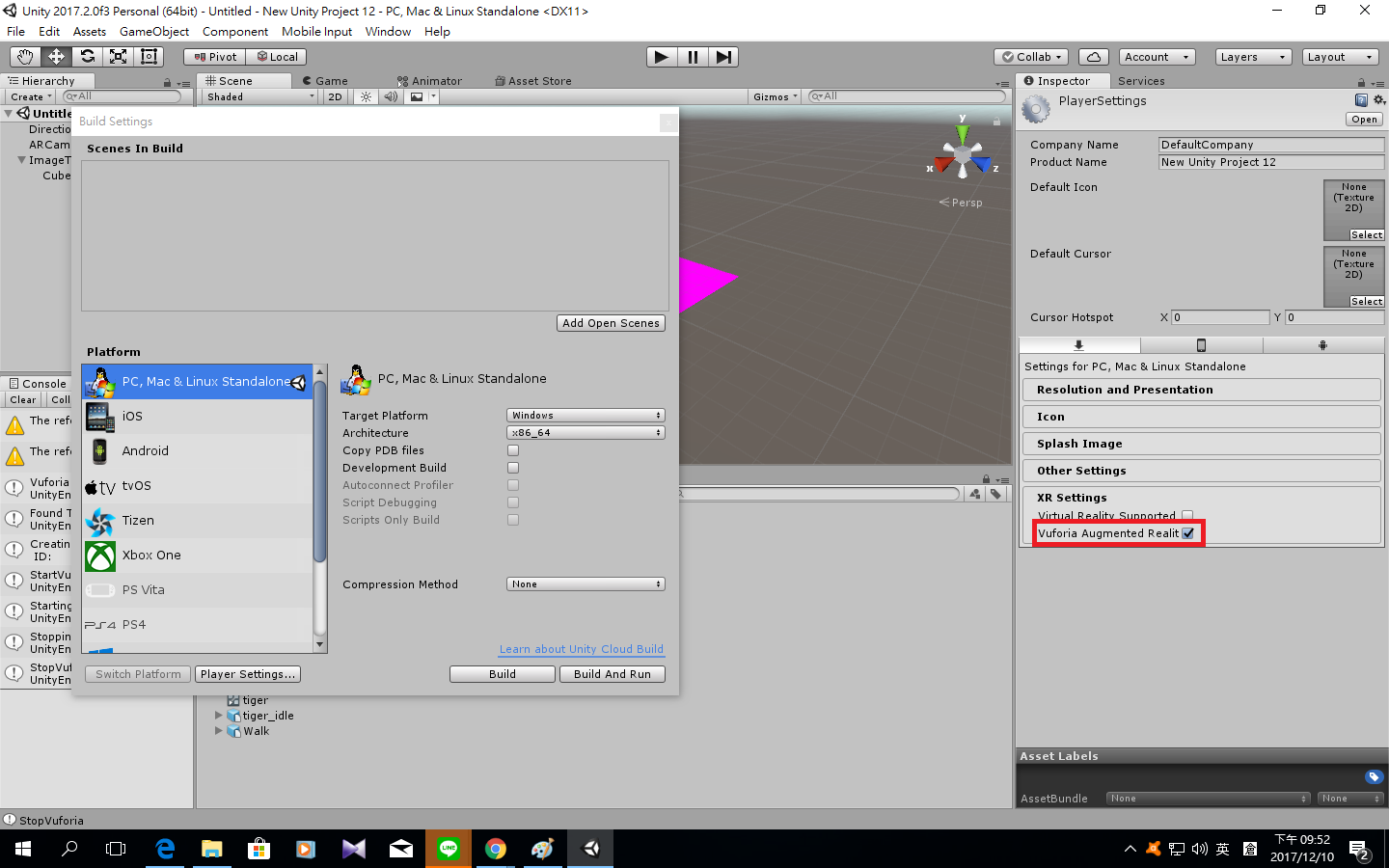Open Unity from the Windows taskbar
This screenshot has width=1389, height=868.
(589, 849)
